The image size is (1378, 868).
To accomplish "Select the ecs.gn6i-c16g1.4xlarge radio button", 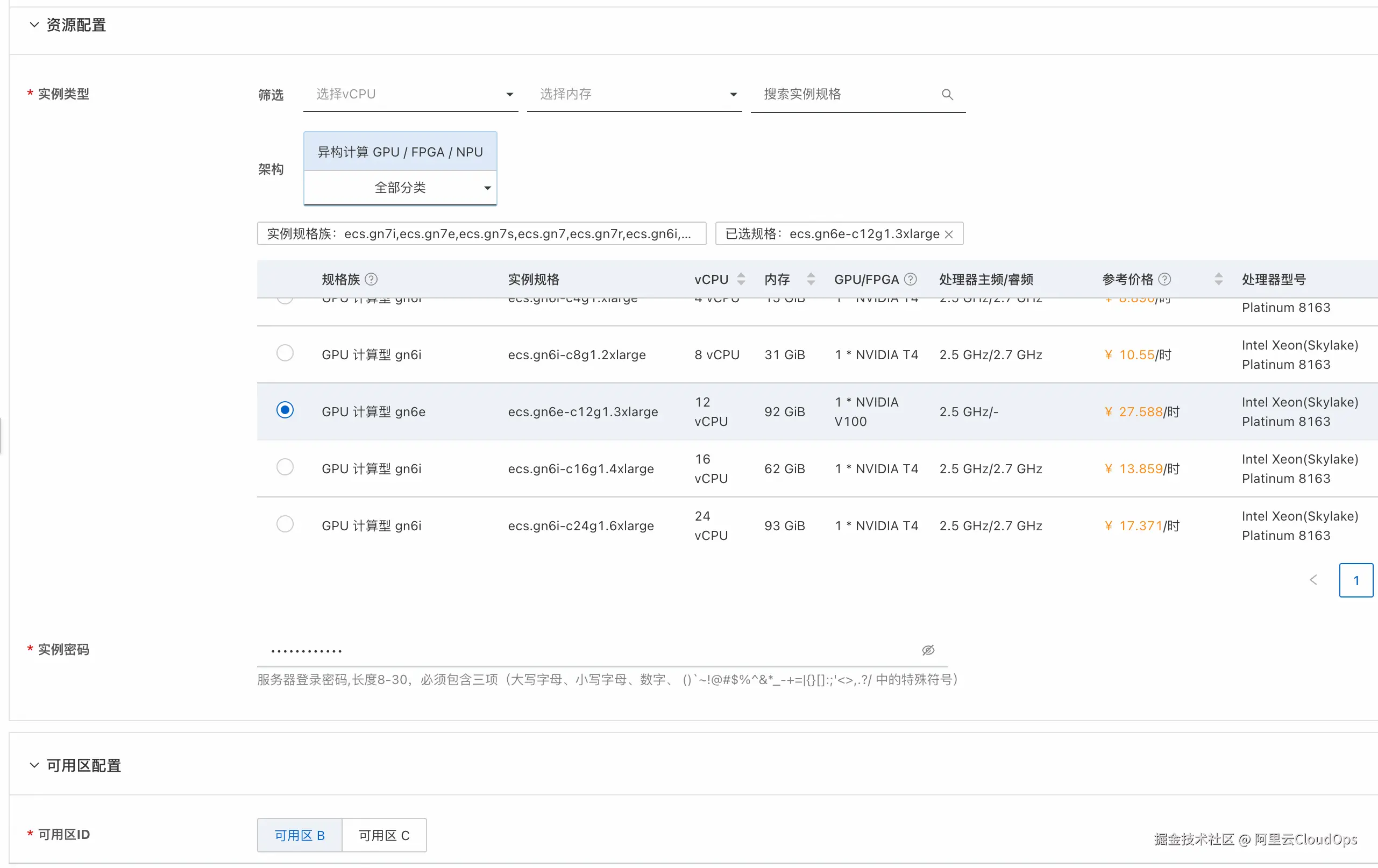I will [285, 467].
